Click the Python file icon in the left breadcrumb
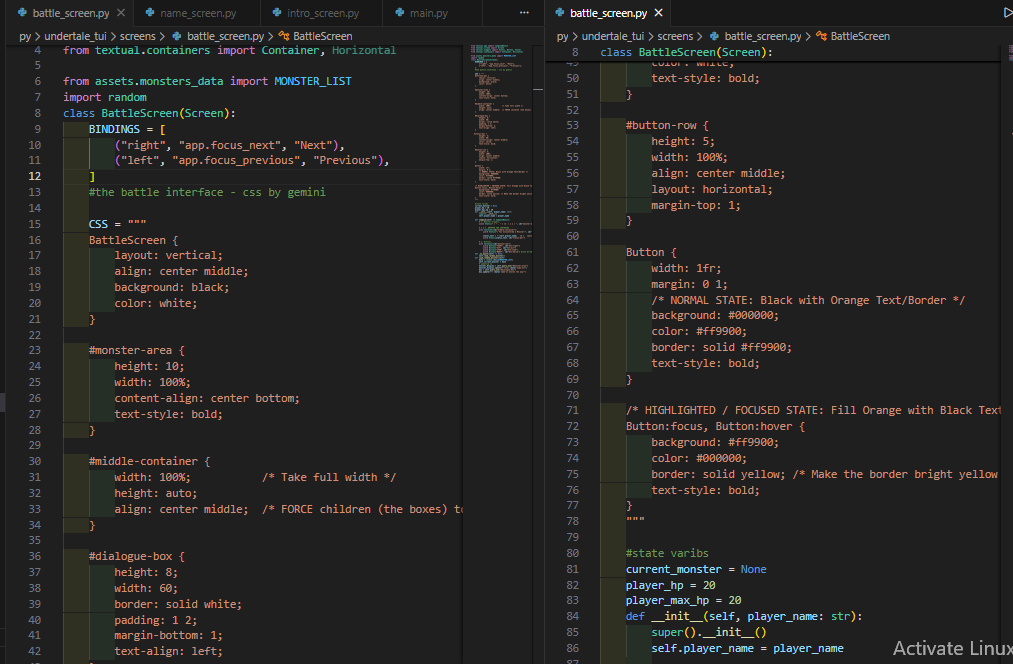 click(178, 36)
